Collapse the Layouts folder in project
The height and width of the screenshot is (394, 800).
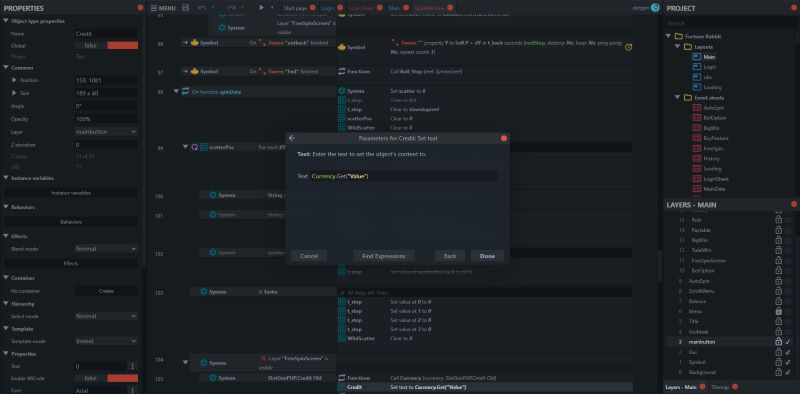coord(677,46)
